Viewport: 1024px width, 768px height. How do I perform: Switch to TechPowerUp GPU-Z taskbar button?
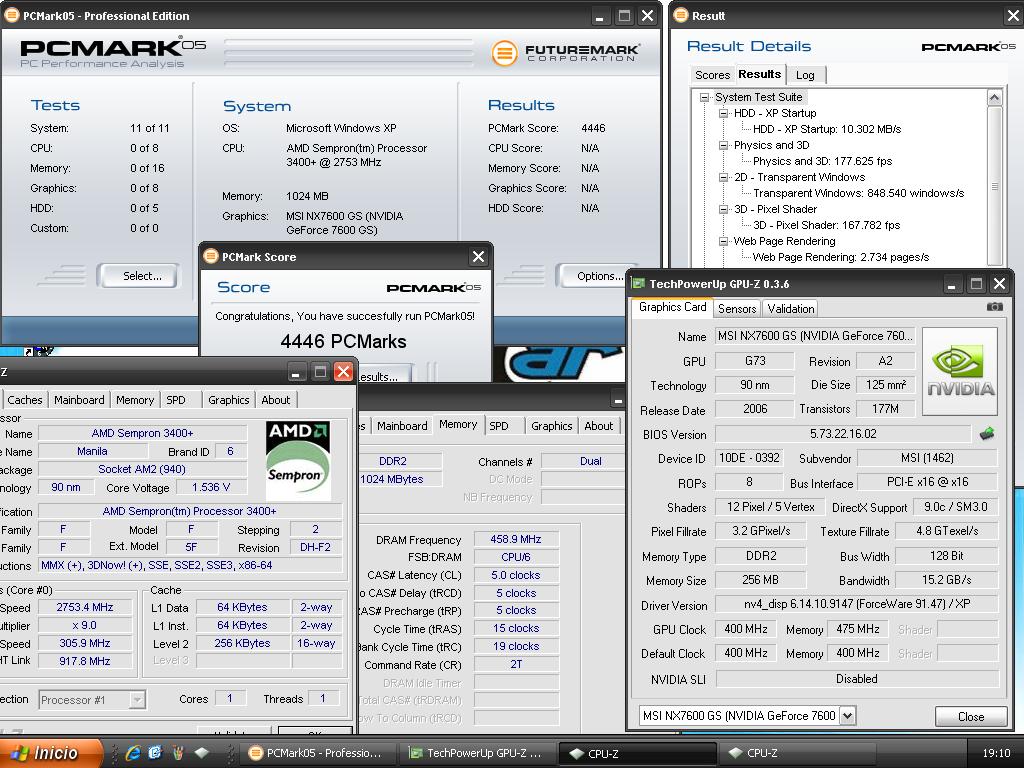point(477,753)
